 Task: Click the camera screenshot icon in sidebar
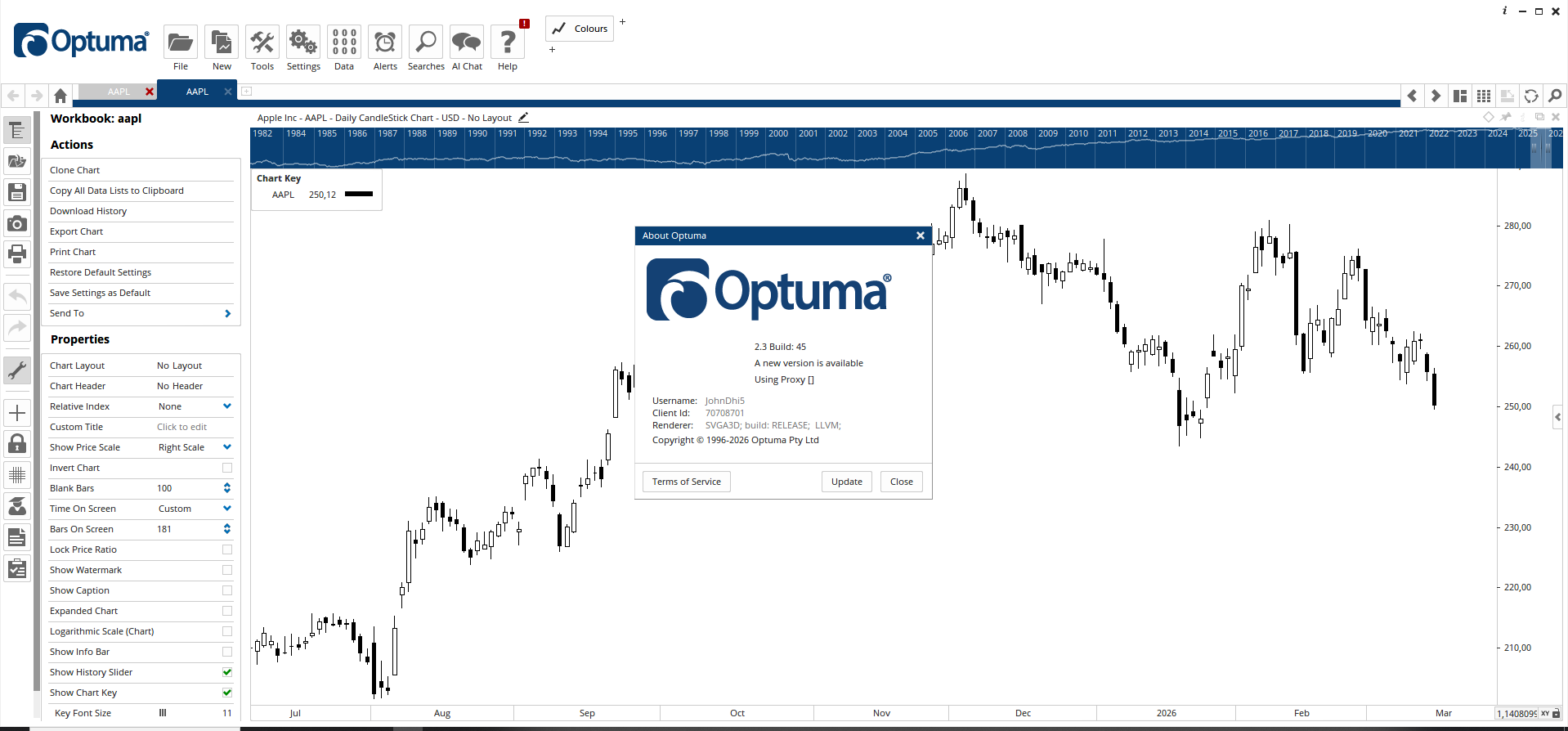(17, 223)
